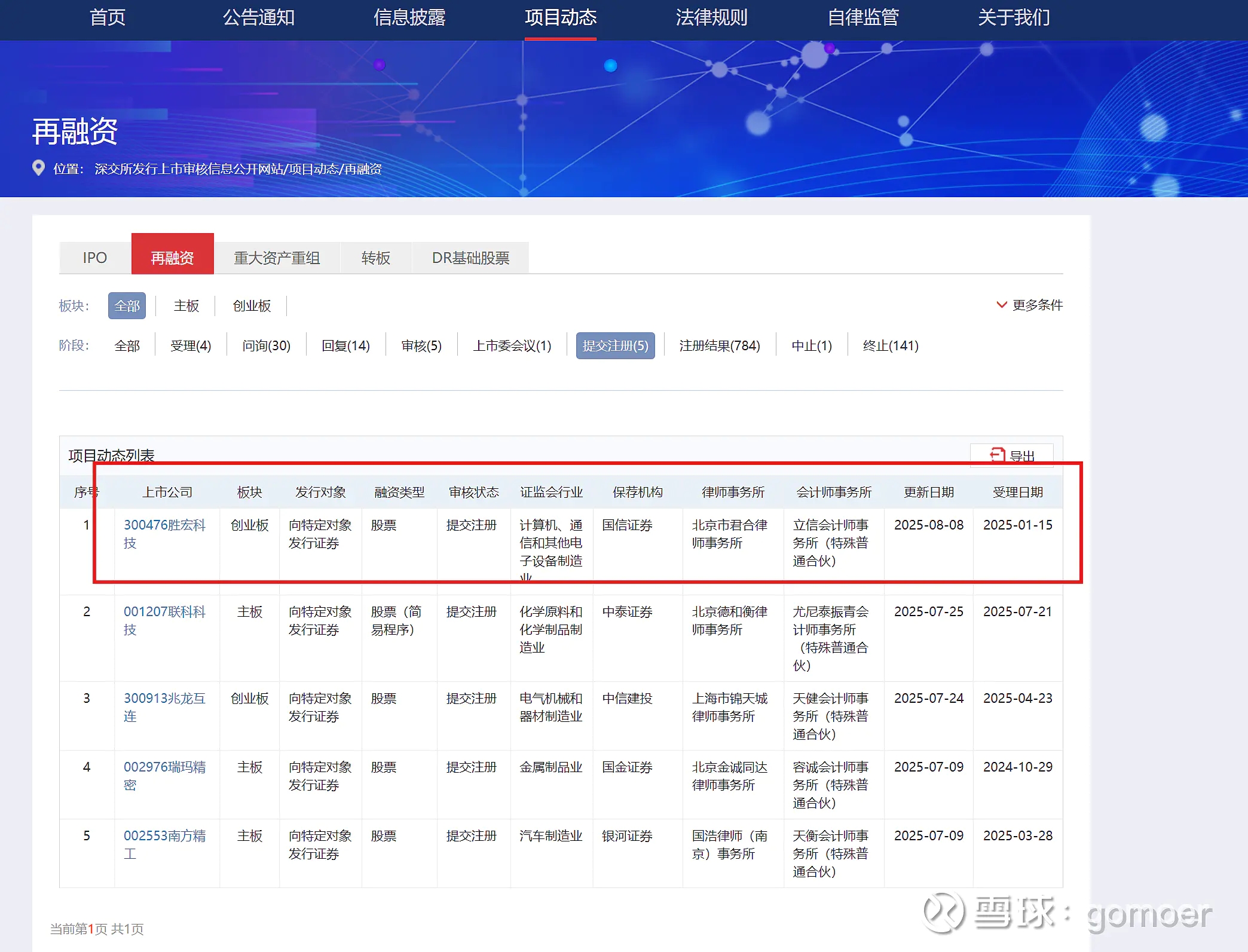1248x952 pixels.
Task: Select the 提交注册(5) stage filter
Action: [616, 345]
